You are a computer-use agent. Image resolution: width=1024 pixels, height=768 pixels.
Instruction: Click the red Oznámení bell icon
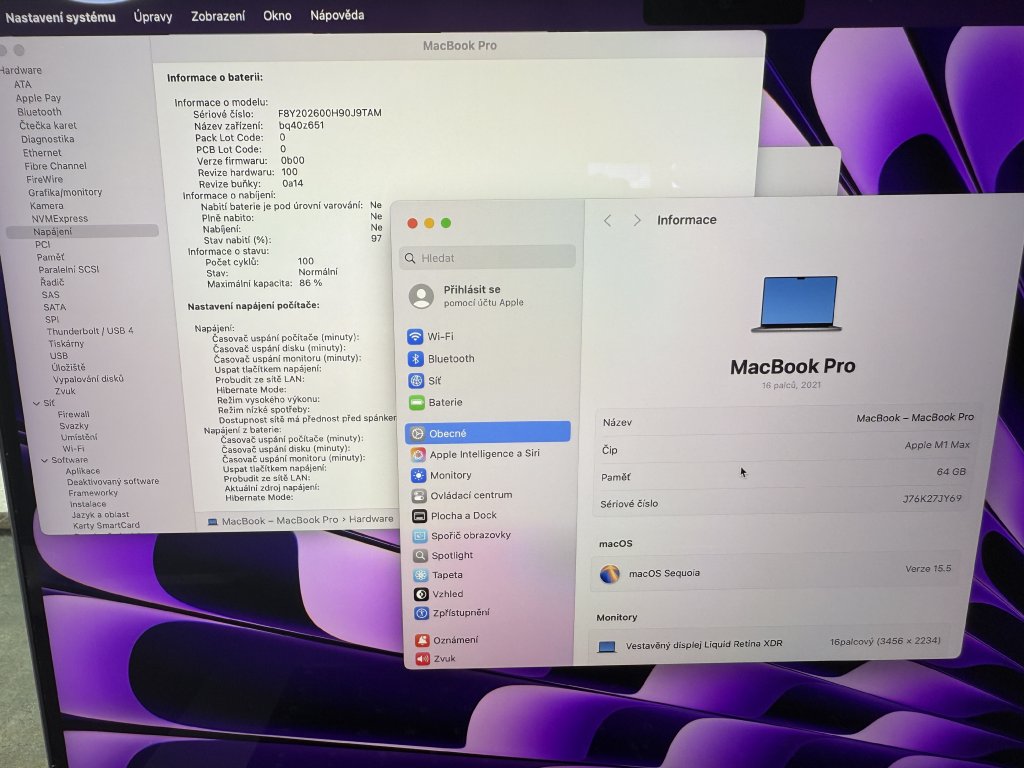point(423,640)
